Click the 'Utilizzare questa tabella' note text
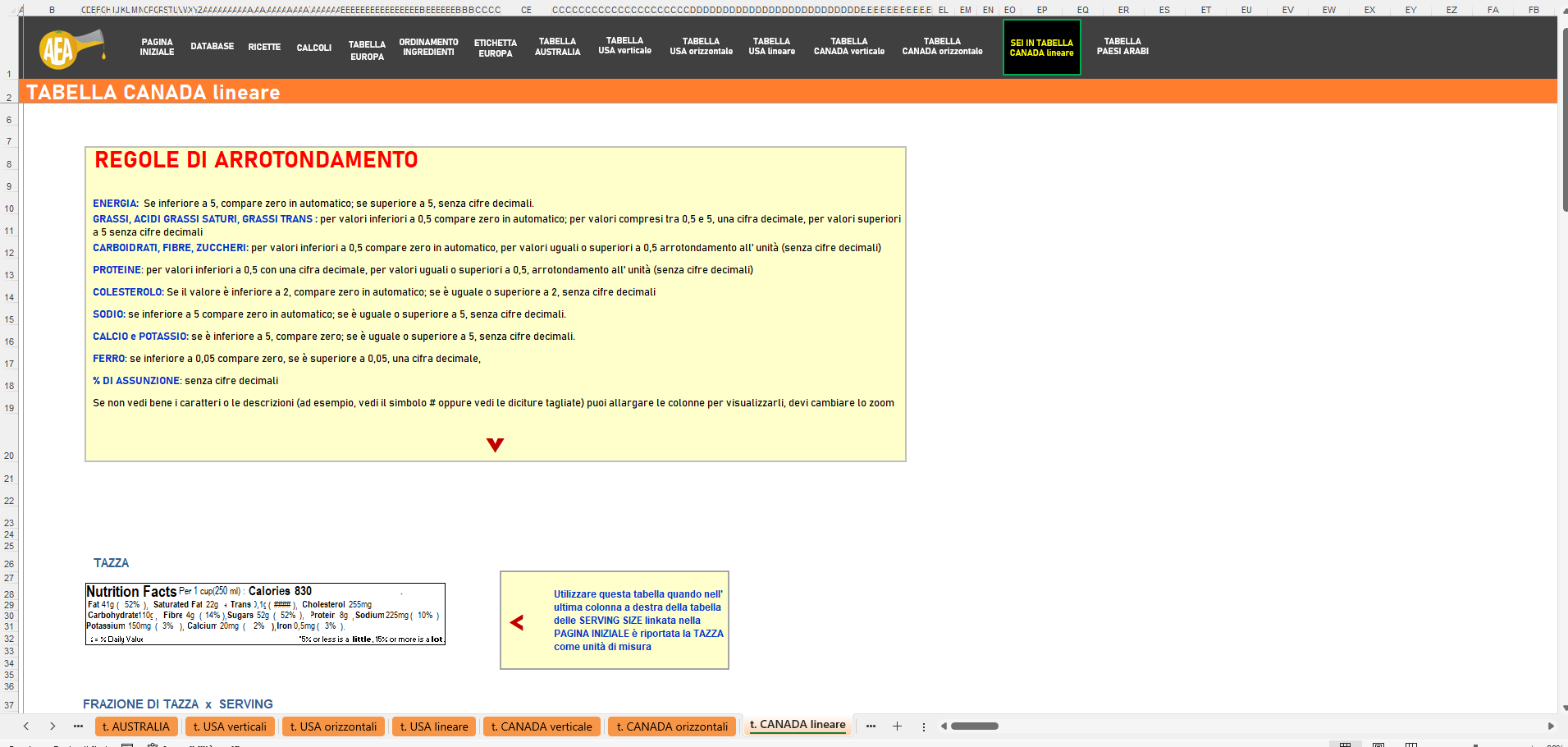1568x747 pixels. (x=638, y=620)
